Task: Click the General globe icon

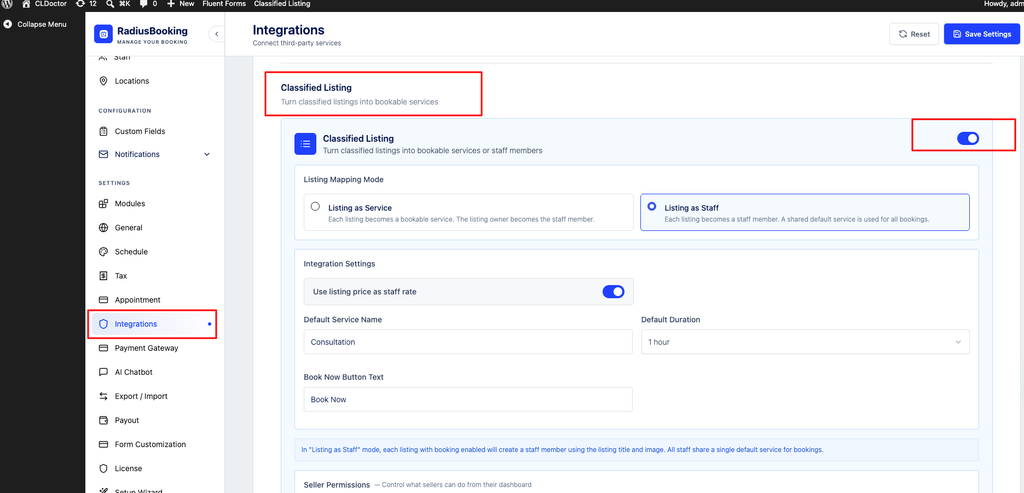Action: [103, 228]
